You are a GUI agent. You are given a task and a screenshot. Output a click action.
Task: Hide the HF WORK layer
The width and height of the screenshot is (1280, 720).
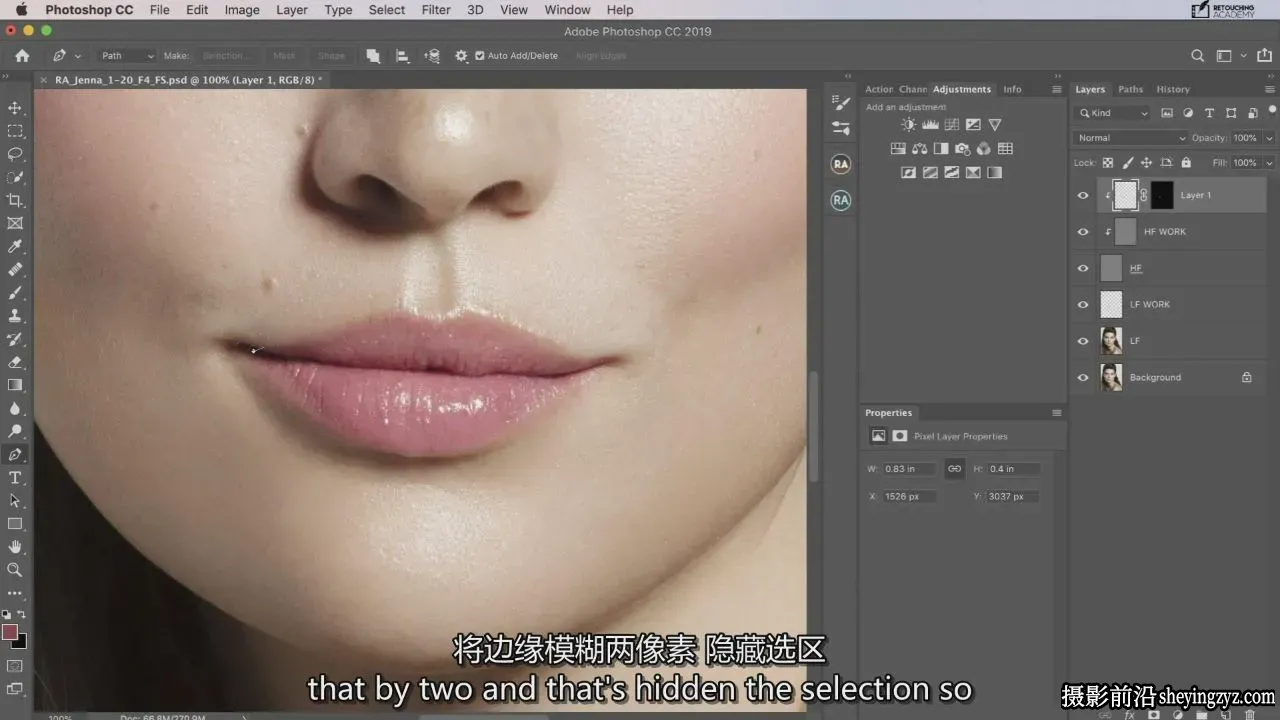(1082, 232)
